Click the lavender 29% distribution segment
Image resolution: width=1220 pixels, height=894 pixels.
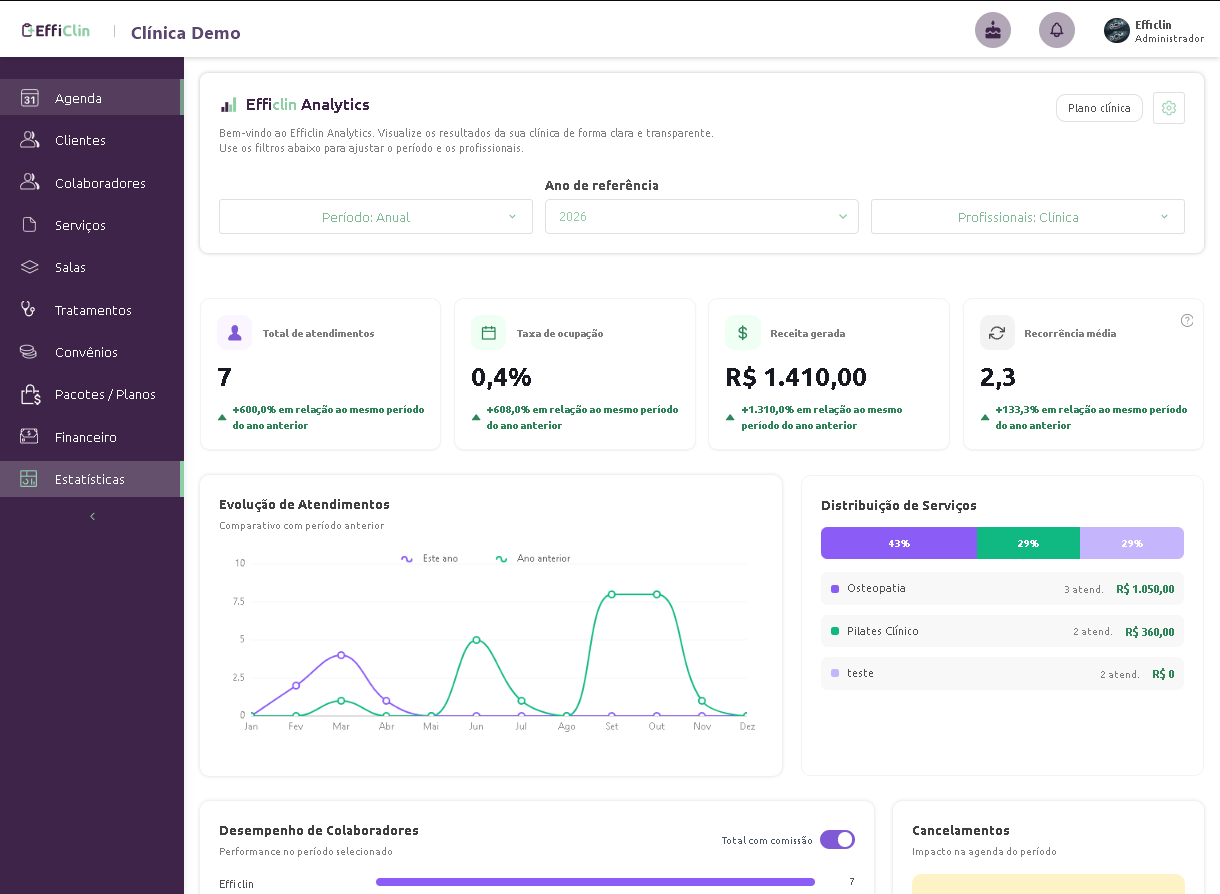click(1132, 543)
